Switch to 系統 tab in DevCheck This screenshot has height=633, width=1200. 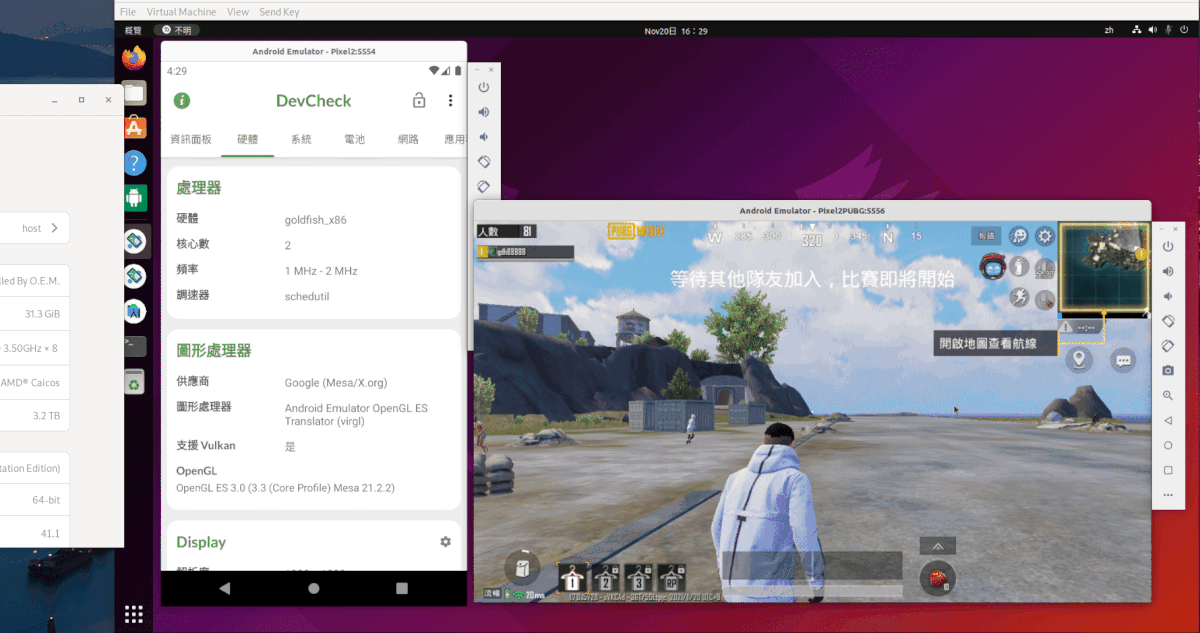click(301, 139)
